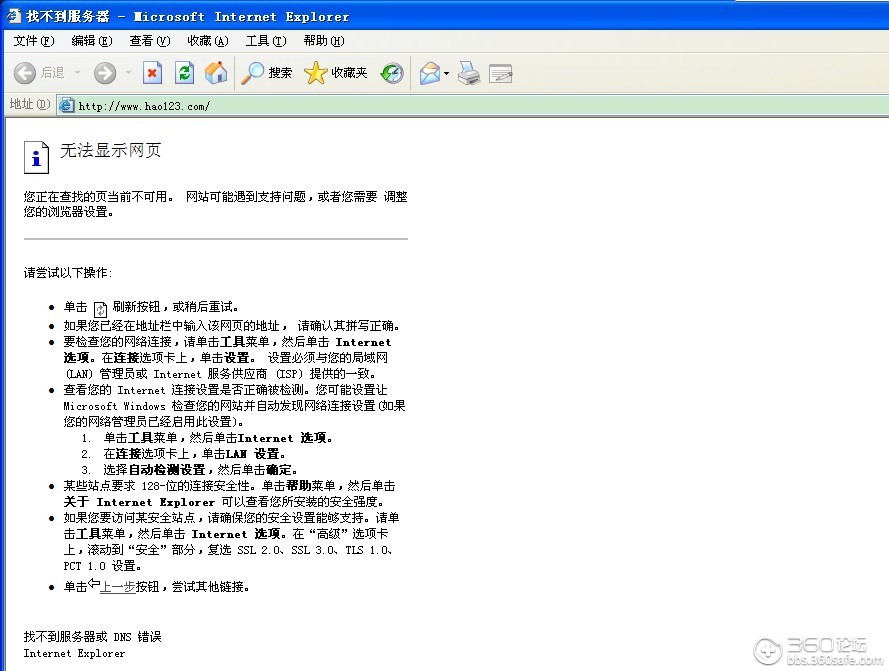Screen dimensions: 889x671
Task: Click the page icon in the address bar
Action: coord(67,105)
